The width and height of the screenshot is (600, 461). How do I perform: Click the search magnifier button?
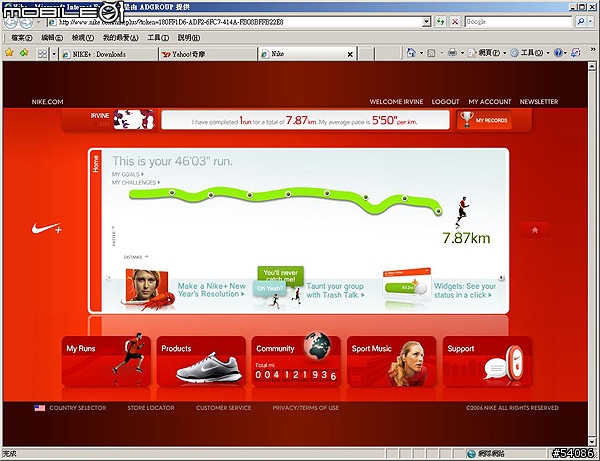(580, 22)
